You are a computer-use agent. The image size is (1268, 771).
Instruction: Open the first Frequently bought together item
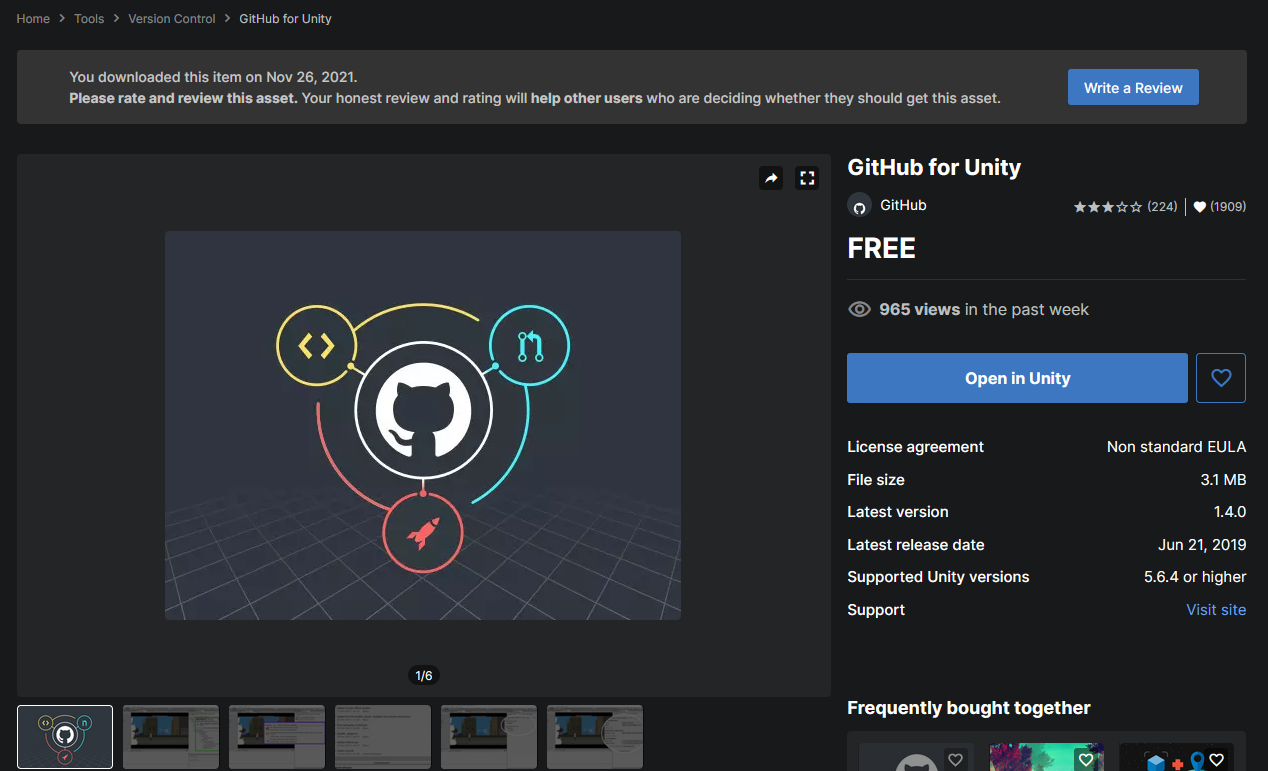[916, 757]
